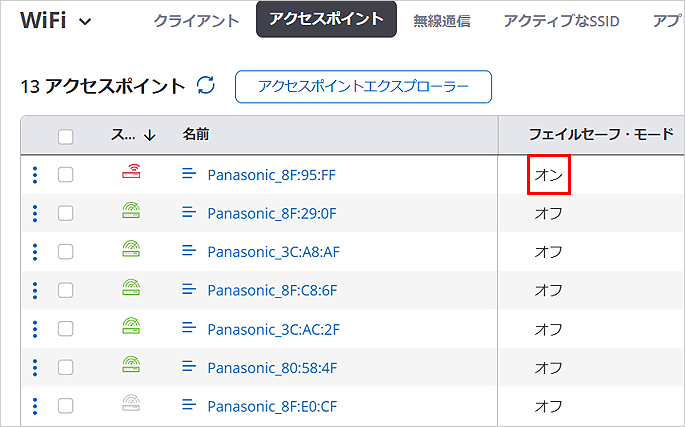Check the box for Panasonic_8F:95:FF
The image size is (685, 427).
(x=66, y=175)
